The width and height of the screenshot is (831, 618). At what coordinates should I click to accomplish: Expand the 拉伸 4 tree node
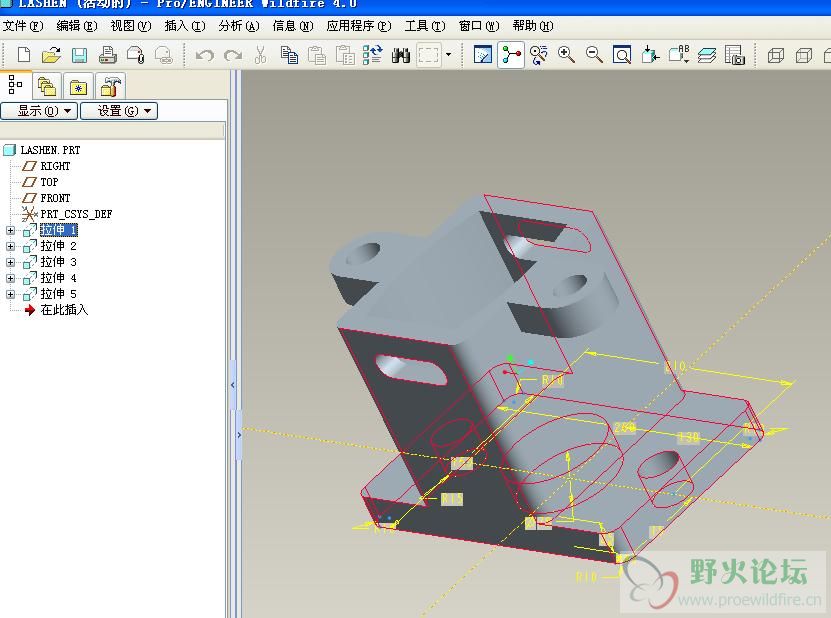pos(10,278)
